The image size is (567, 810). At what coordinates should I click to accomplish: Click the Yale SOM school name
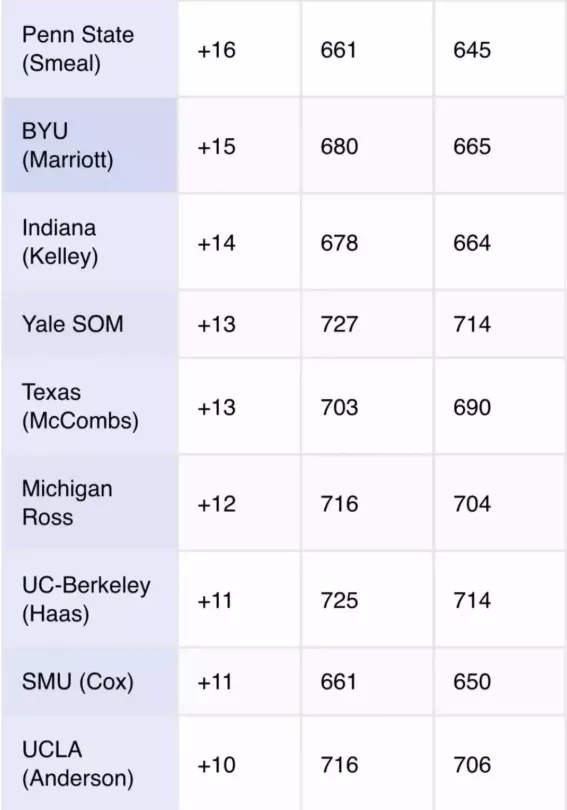[73, 324]
